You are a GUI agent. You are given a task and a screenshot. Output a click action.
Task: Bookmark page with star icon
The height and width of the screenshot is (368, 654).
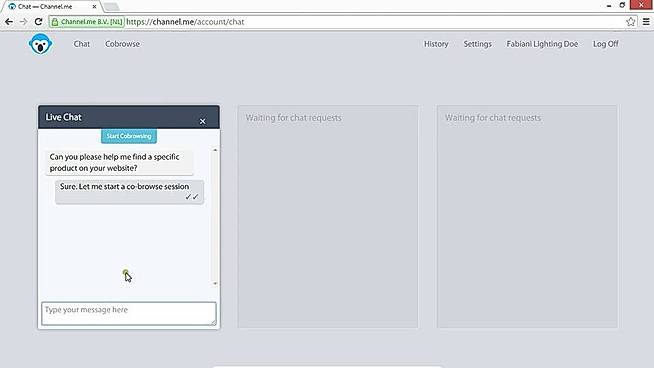pos(630,22)
